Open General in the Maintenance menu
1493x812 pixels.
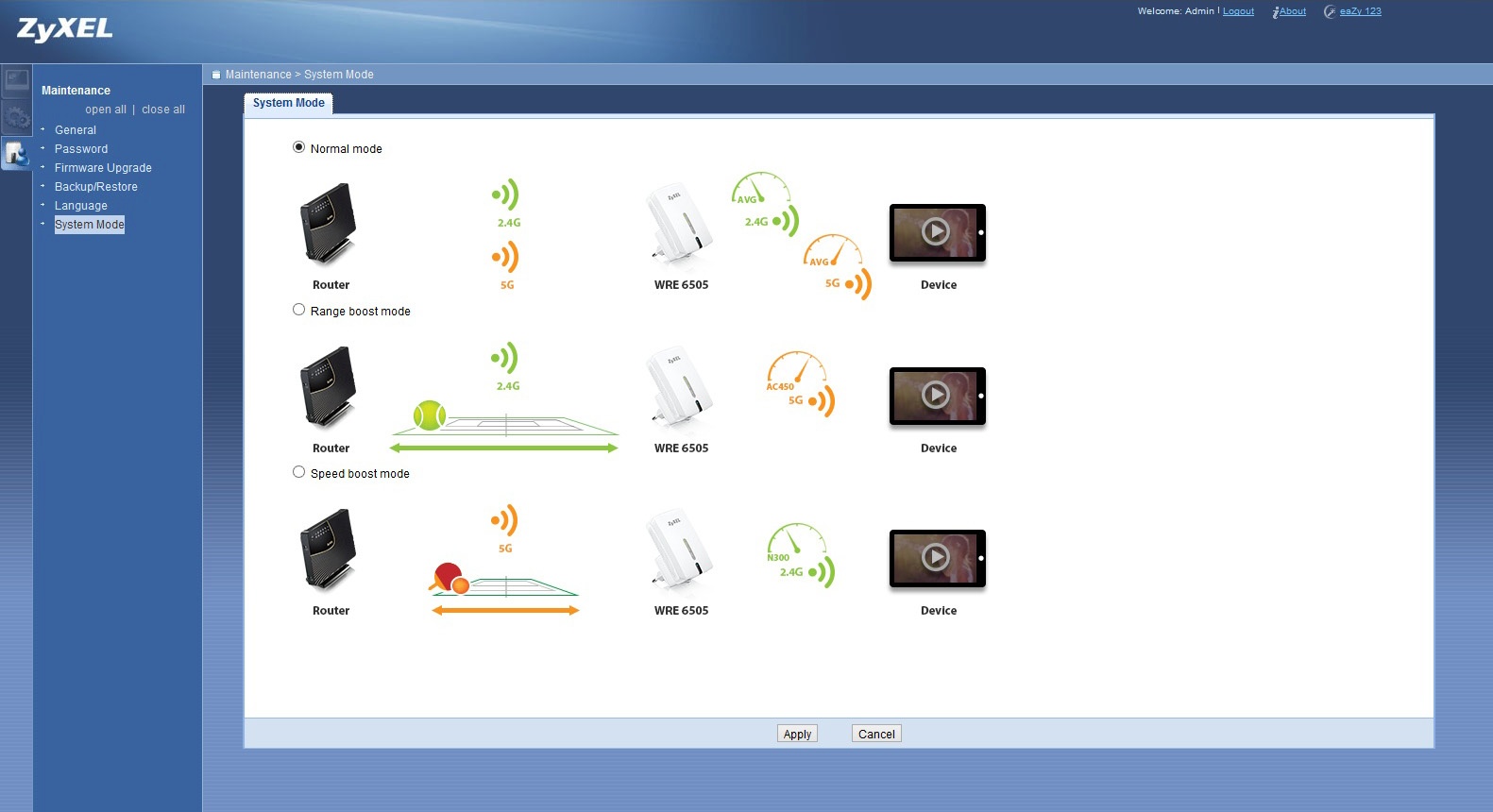[x=76, y=130]
